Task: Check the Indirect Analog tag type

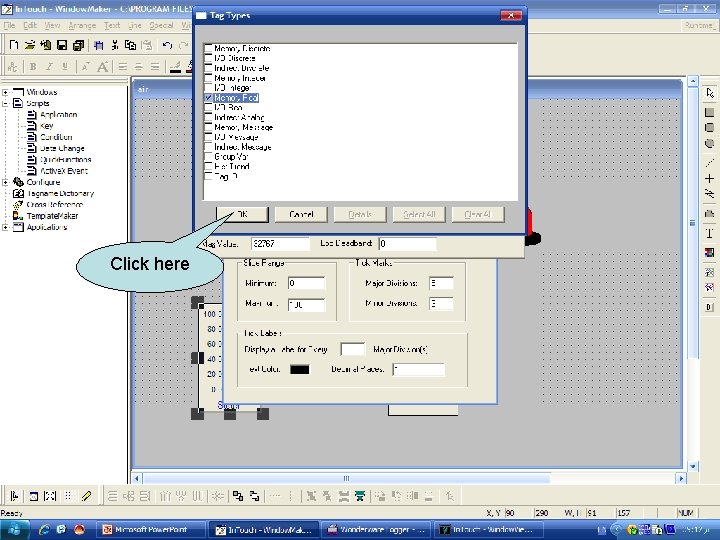Action: point(208,118)
